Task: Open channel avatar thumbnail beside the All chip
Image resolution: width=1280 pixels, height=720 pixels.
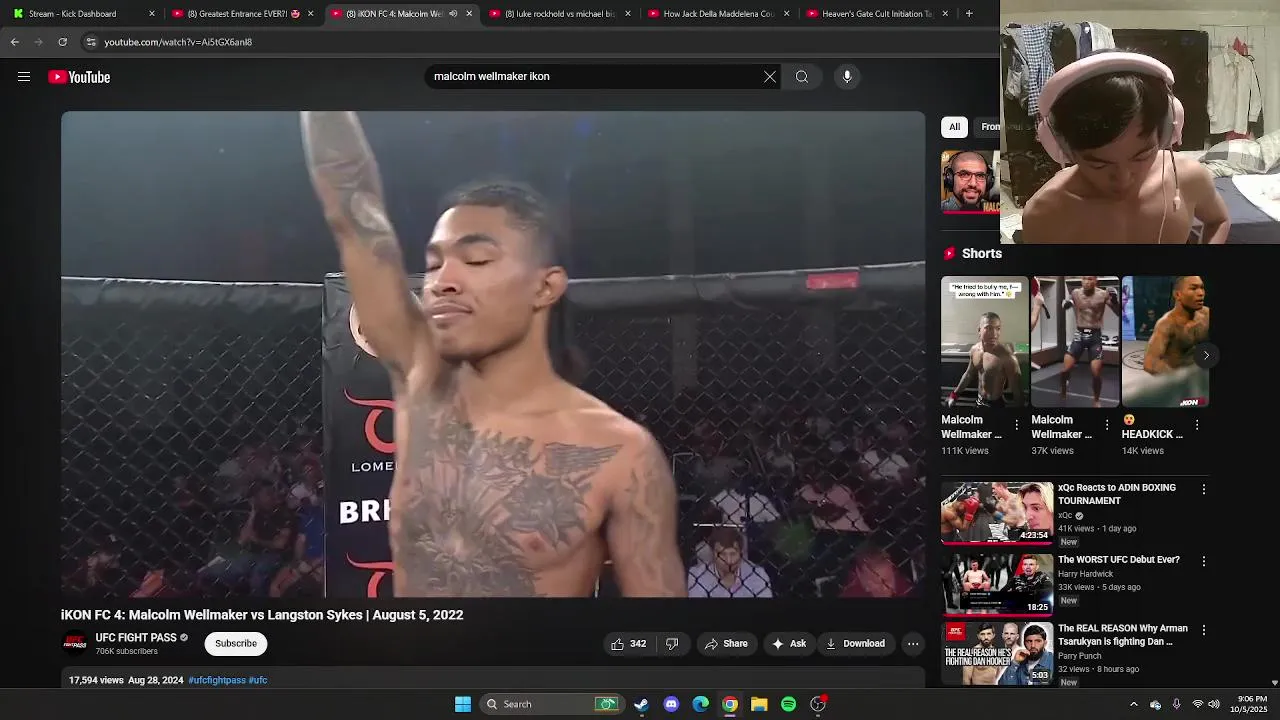Action: (969, 182)
